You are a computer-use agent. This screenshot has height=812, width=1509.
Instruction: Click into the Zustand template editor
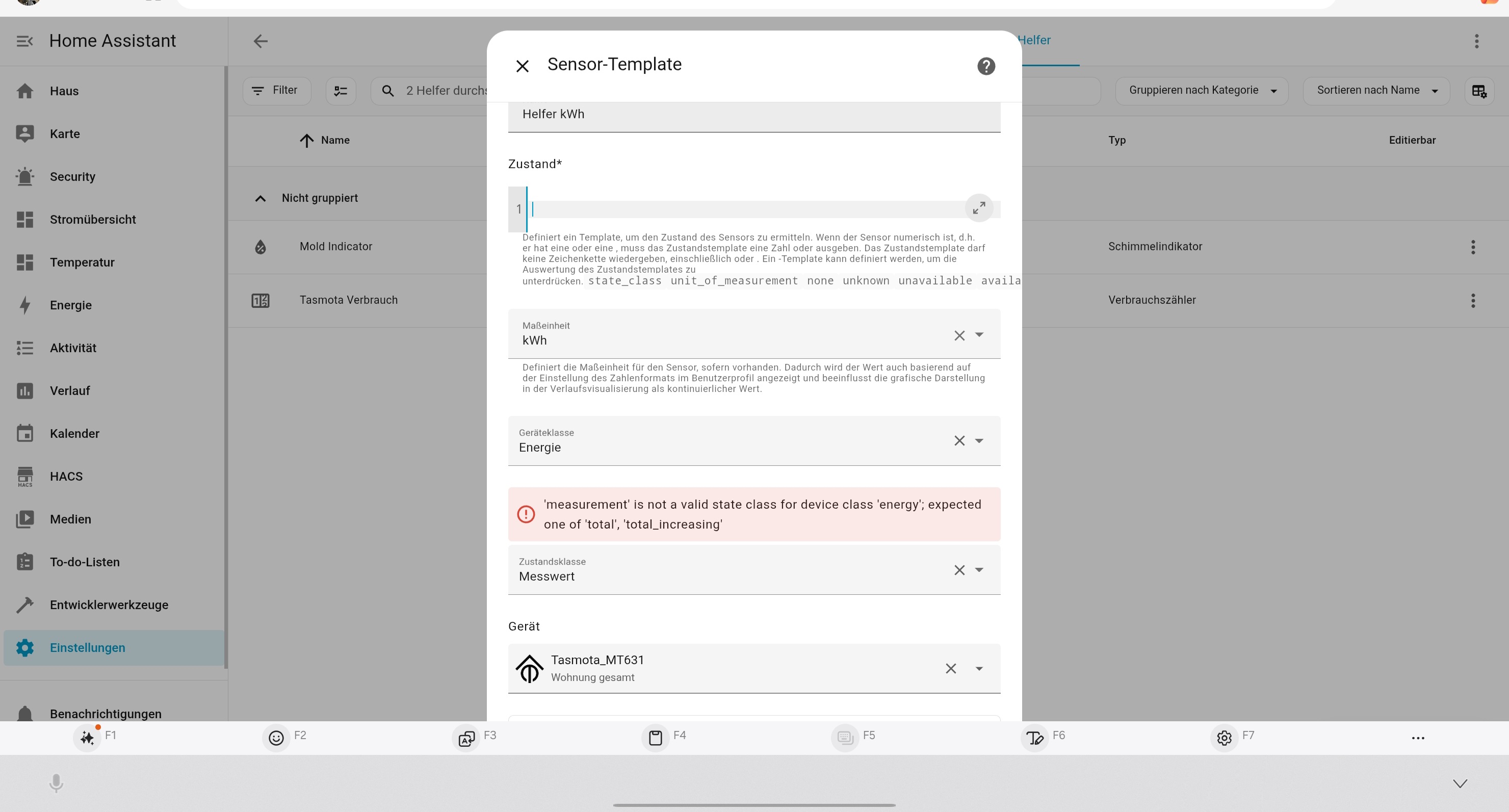click(x=744, y=209)
